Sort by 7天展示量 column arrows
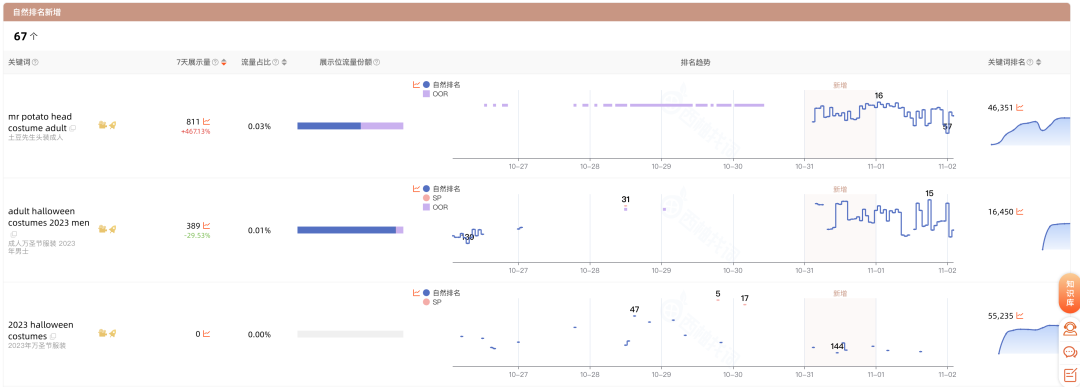 tap(223, 62)
